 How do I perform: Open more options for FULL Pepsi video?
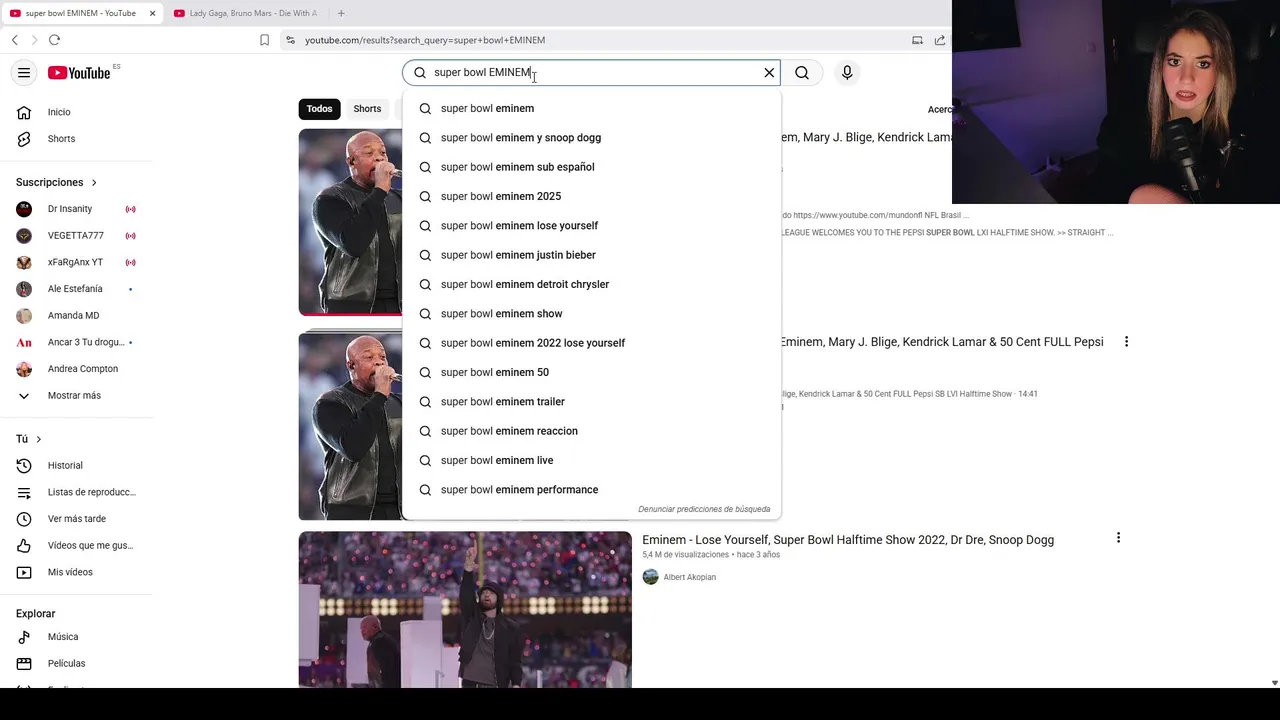point(1126,342)
